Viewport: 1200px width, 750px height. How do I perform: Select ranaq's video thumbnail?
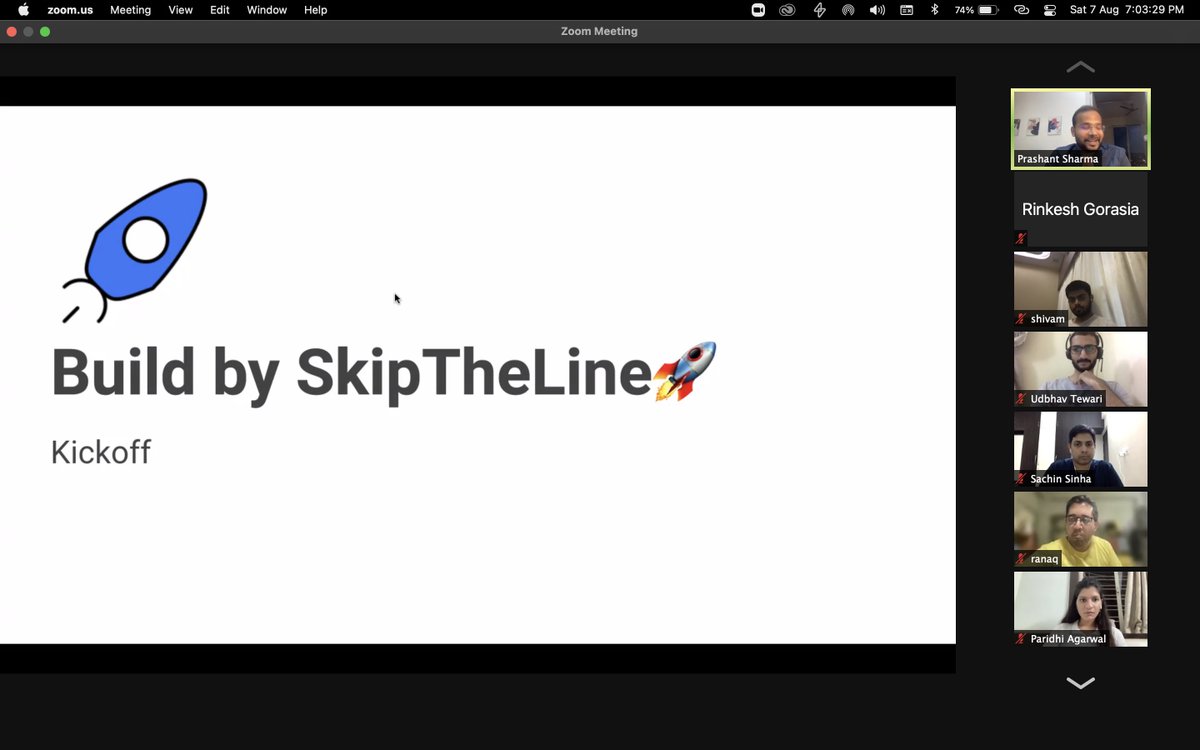tap(1080, 529)
